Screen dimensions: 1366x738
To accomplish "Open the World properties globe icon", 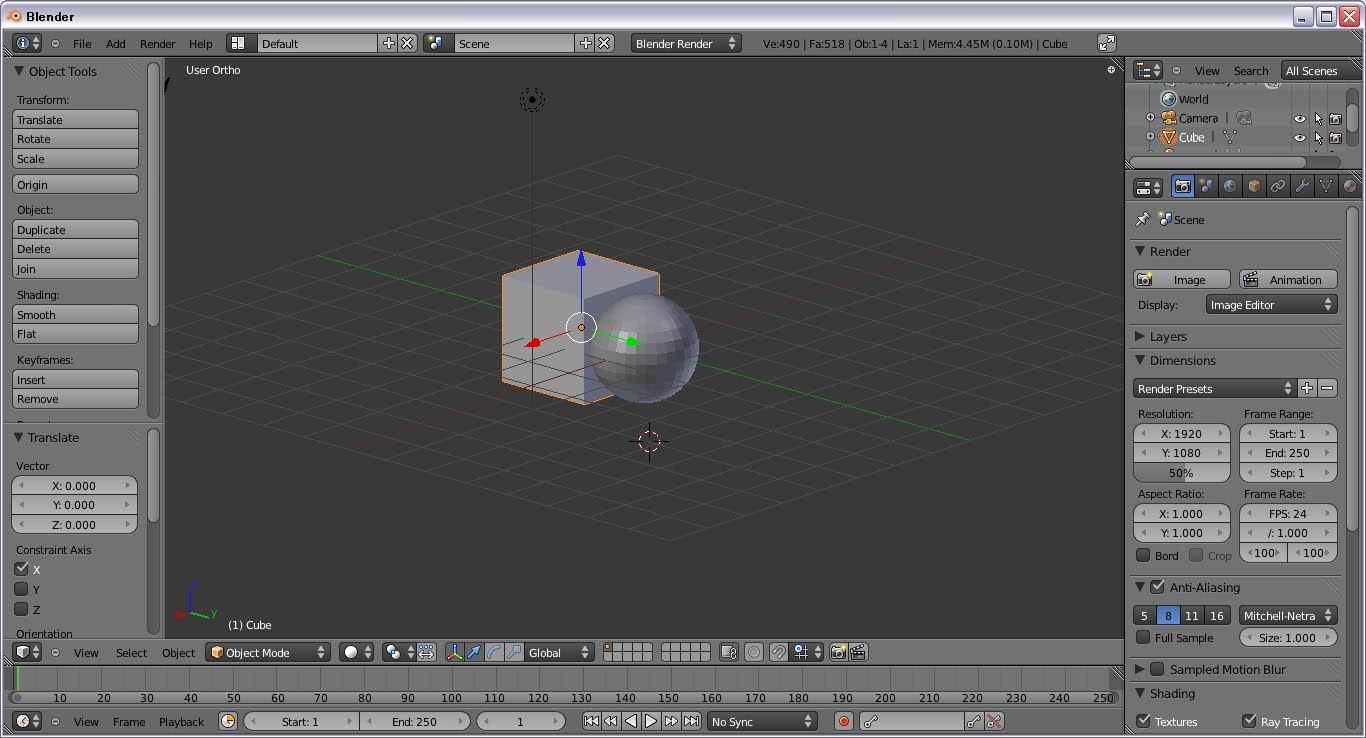I will [x=1230, y=186].
